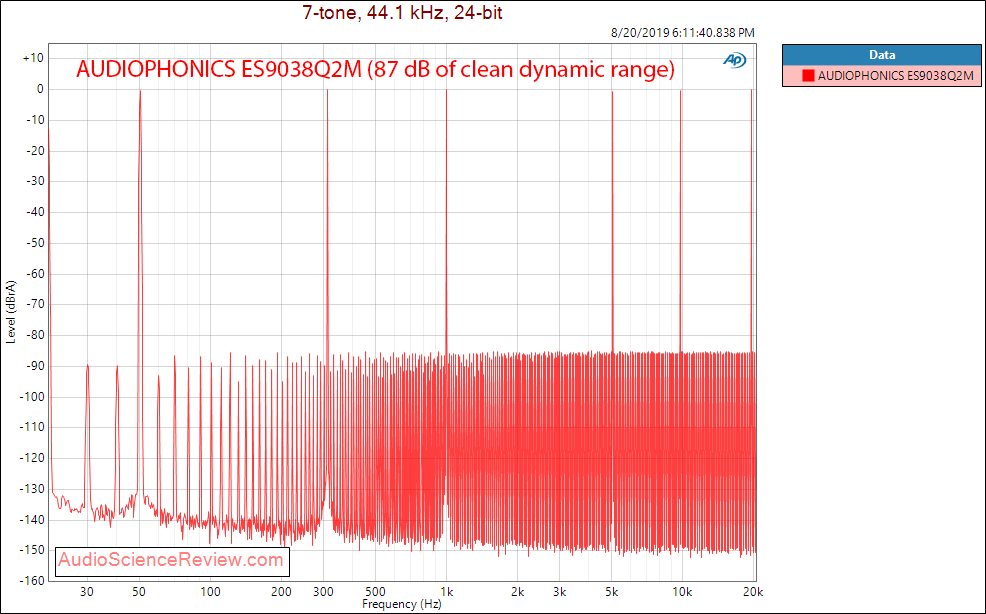The width and height of the screenshot is (986, 614).
Task: Click the "5k" frequency axis tick label
Action: pos(611,592)
